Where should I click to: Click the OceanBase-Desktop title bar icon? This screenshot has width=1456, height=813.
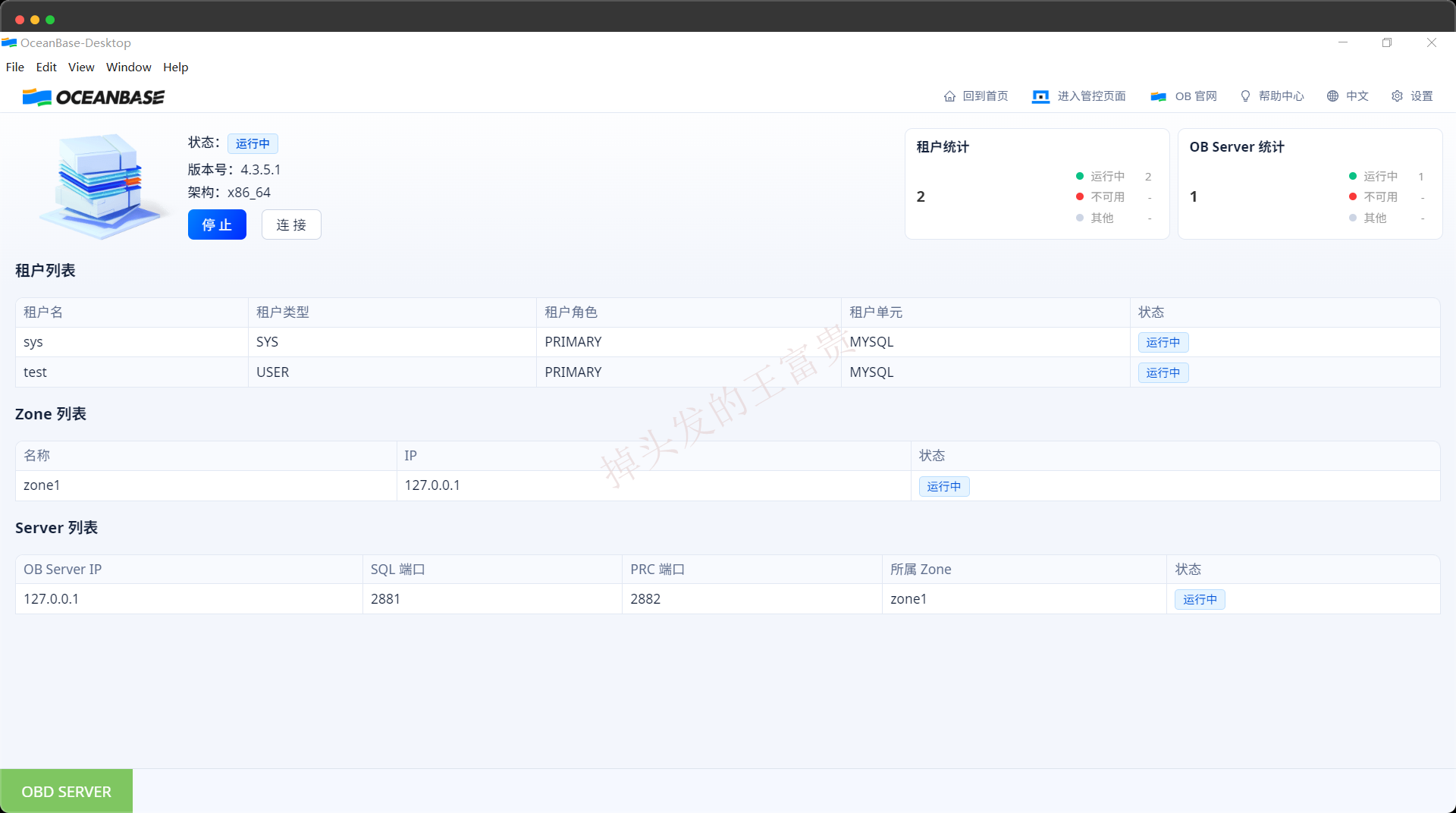(9, 42)
